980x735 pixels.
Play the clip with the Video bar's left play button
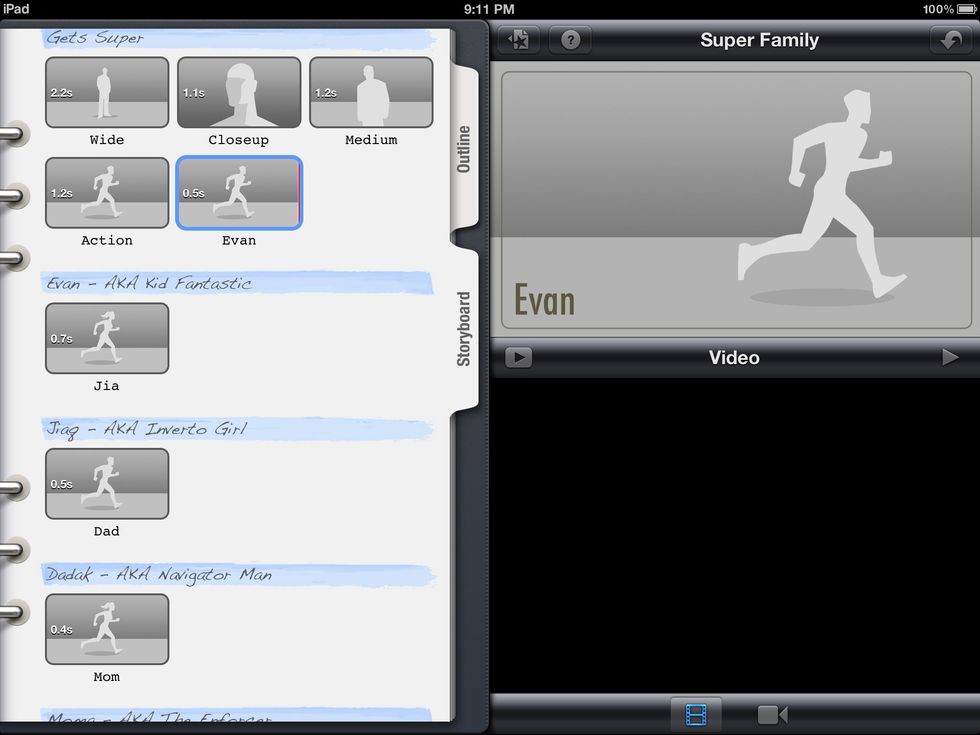coord(518,357)
